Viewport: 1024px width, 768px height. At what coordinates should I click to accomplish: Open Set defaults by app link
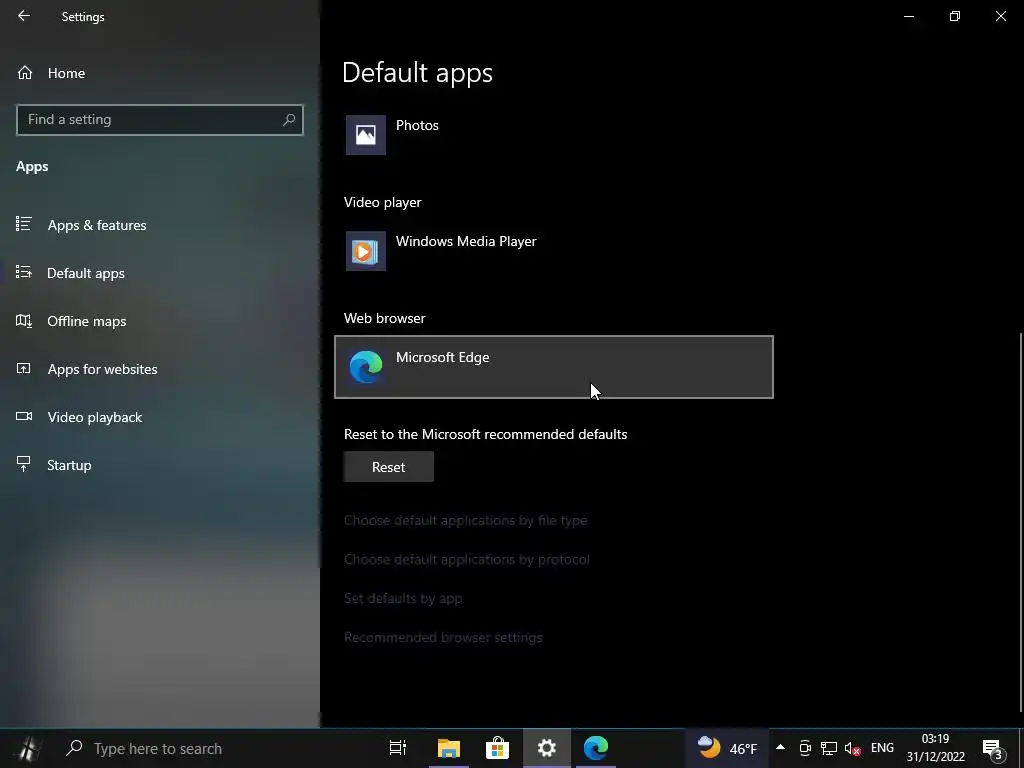pos(403,598)
